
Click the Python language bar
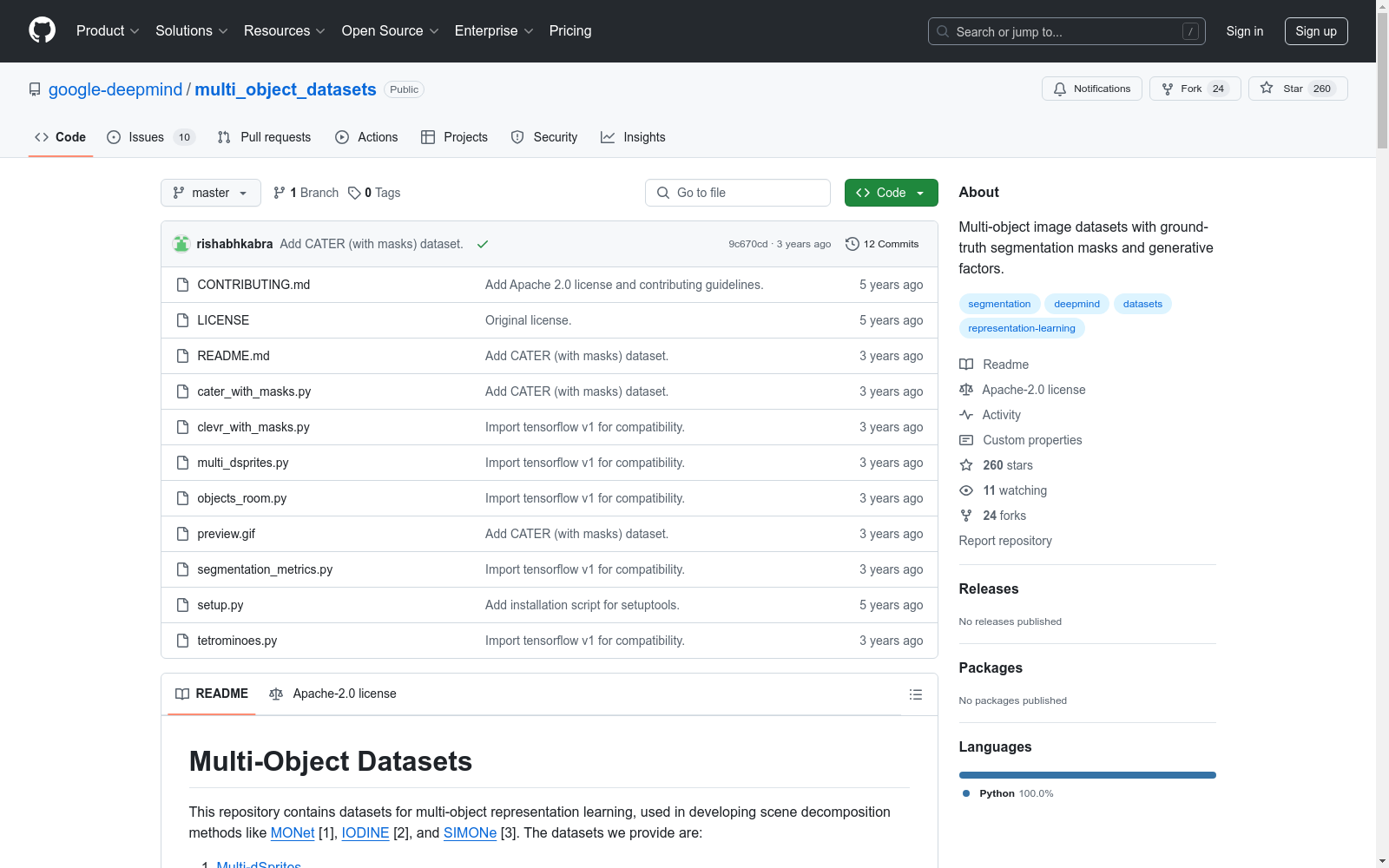point(1088,775)
